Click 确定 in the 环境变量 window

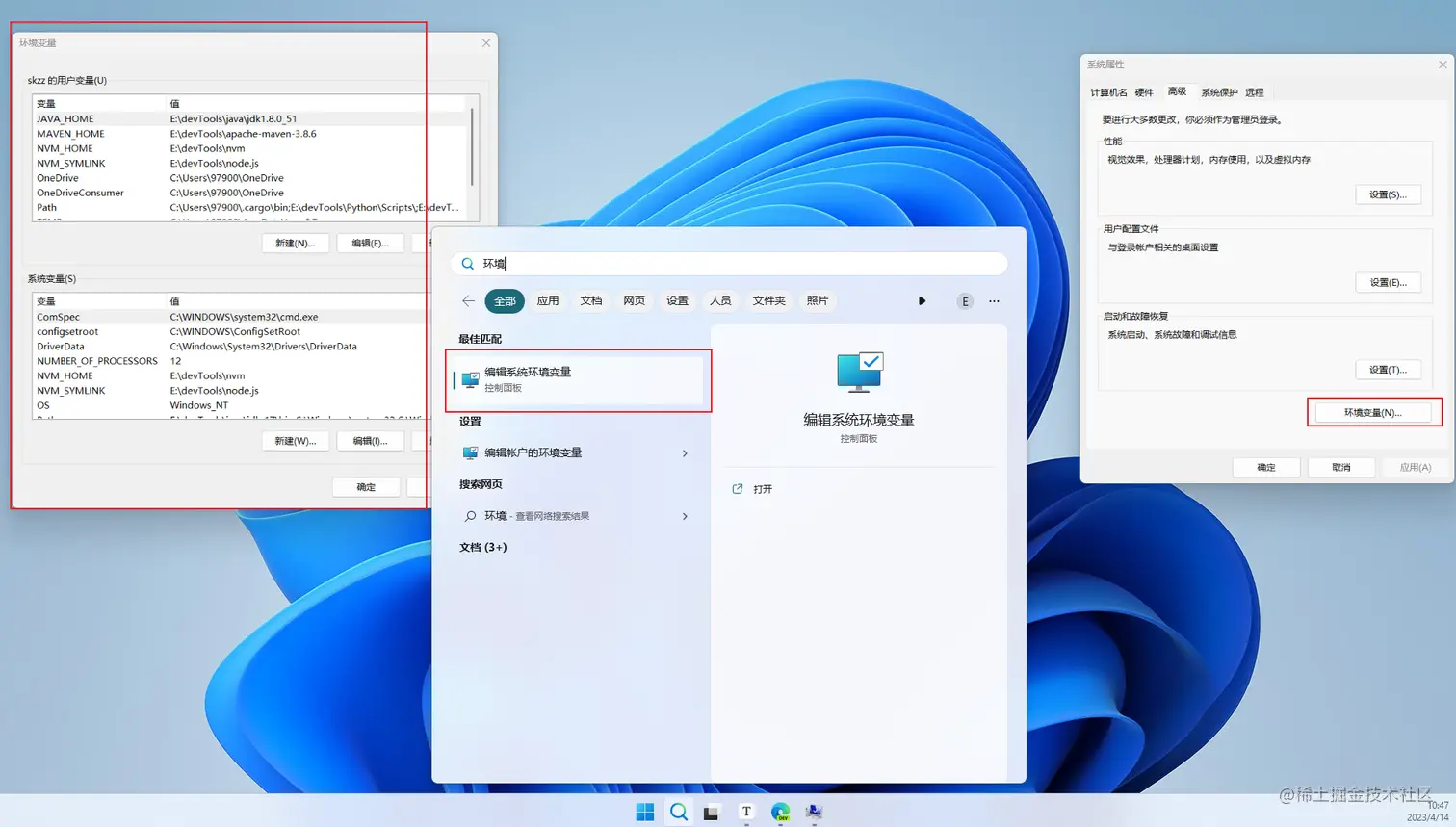(x=366, y=487)
